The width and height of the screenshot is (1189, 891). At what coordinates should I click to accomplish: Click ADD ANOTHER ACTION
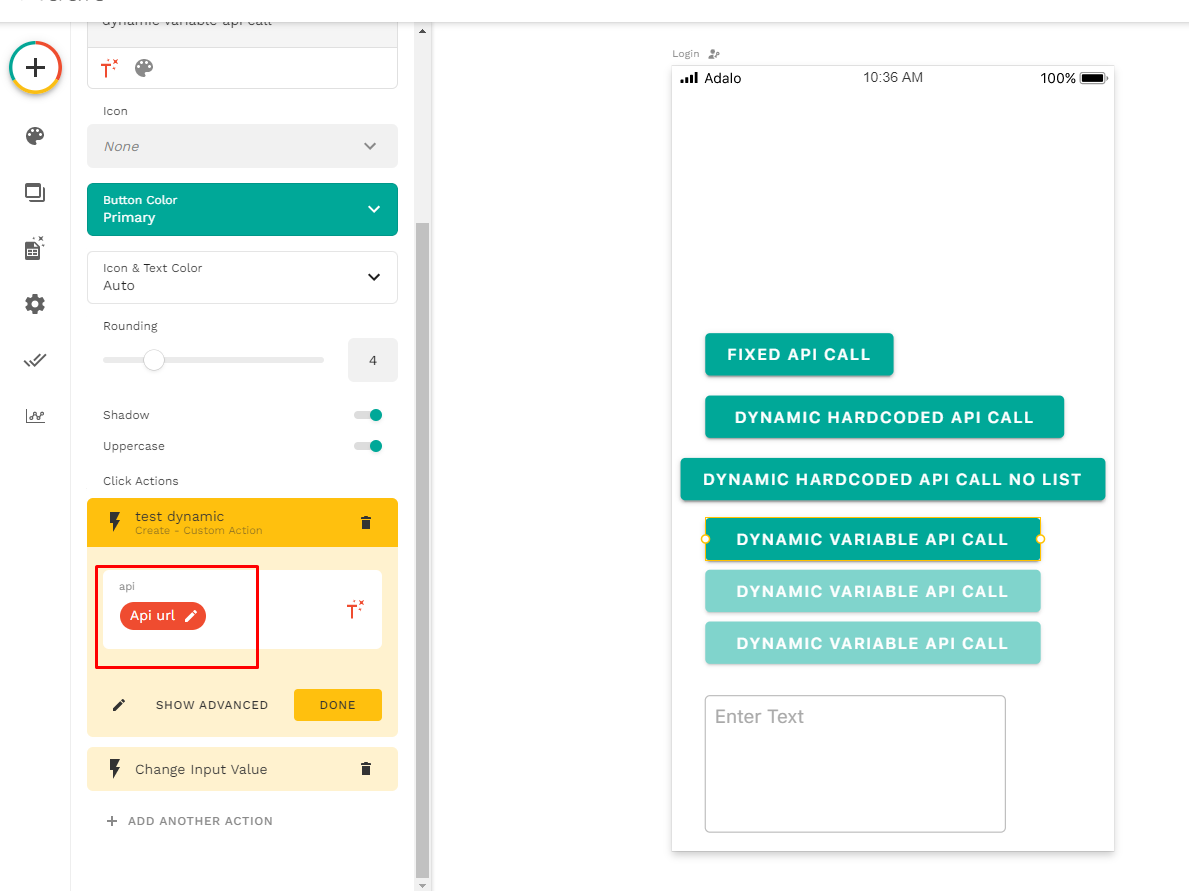pos(200,821)
